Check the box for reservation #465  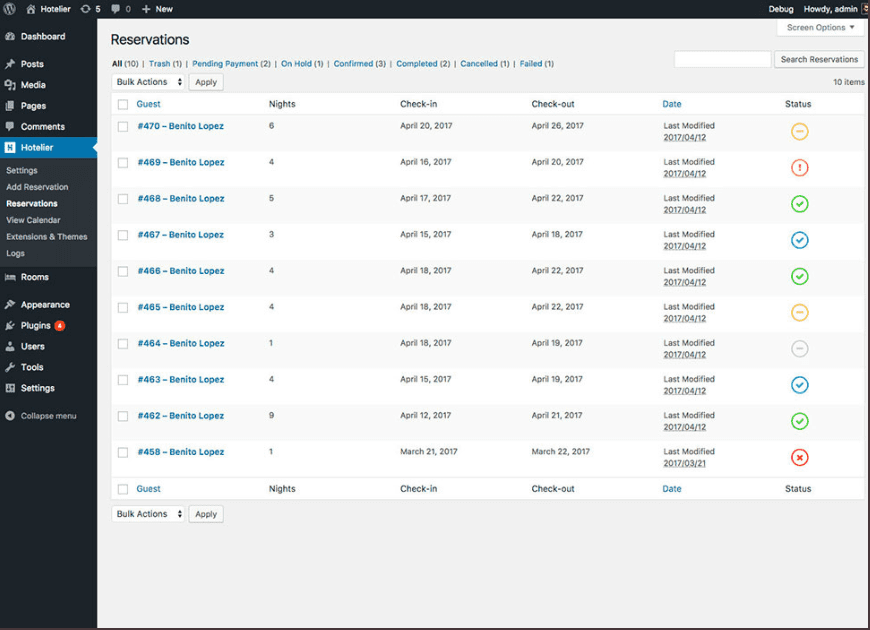(123, 308)
